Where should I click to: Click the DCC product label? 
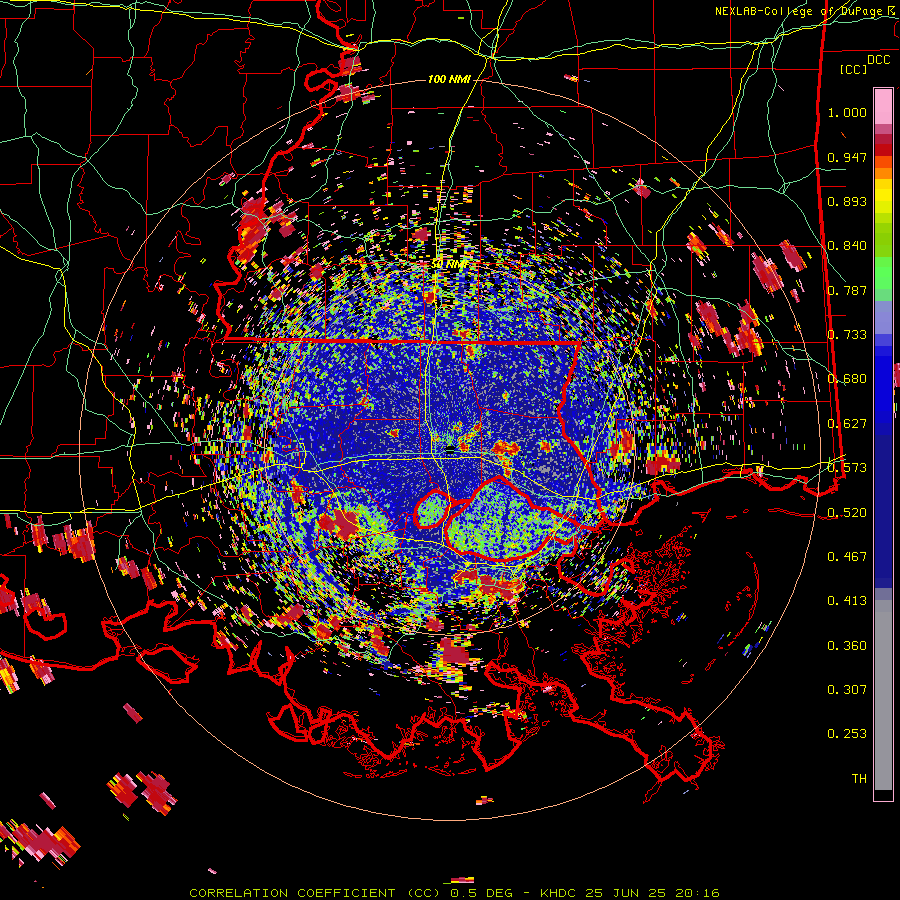coord(878,60)
